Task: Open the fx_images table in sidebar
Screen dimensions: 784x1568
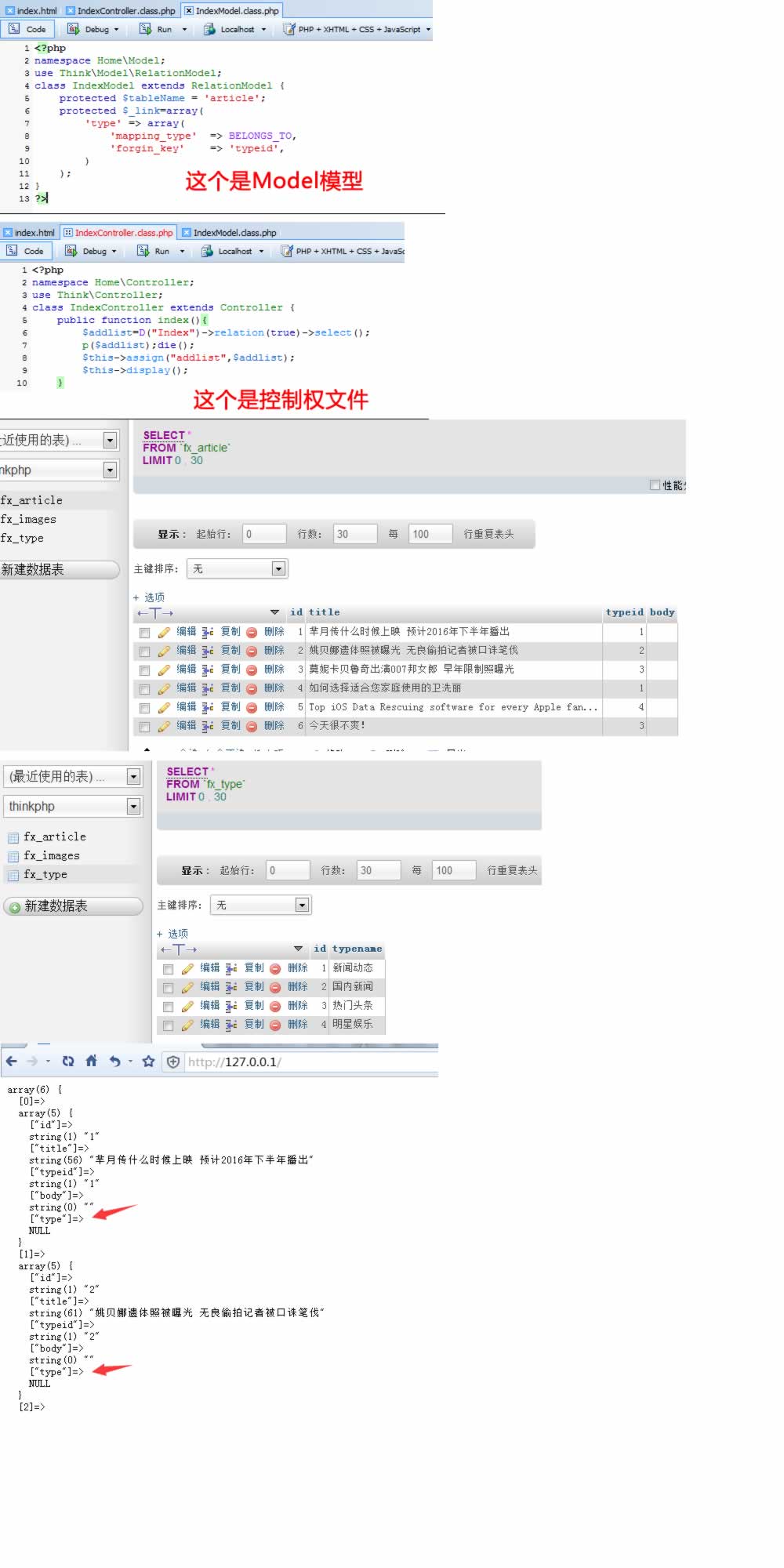Action: [x=51, y=855]
